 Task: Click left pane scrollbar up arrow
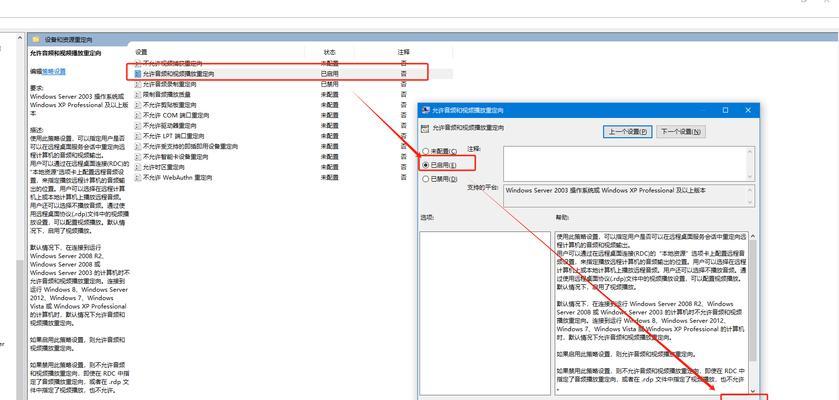point(20,39)
